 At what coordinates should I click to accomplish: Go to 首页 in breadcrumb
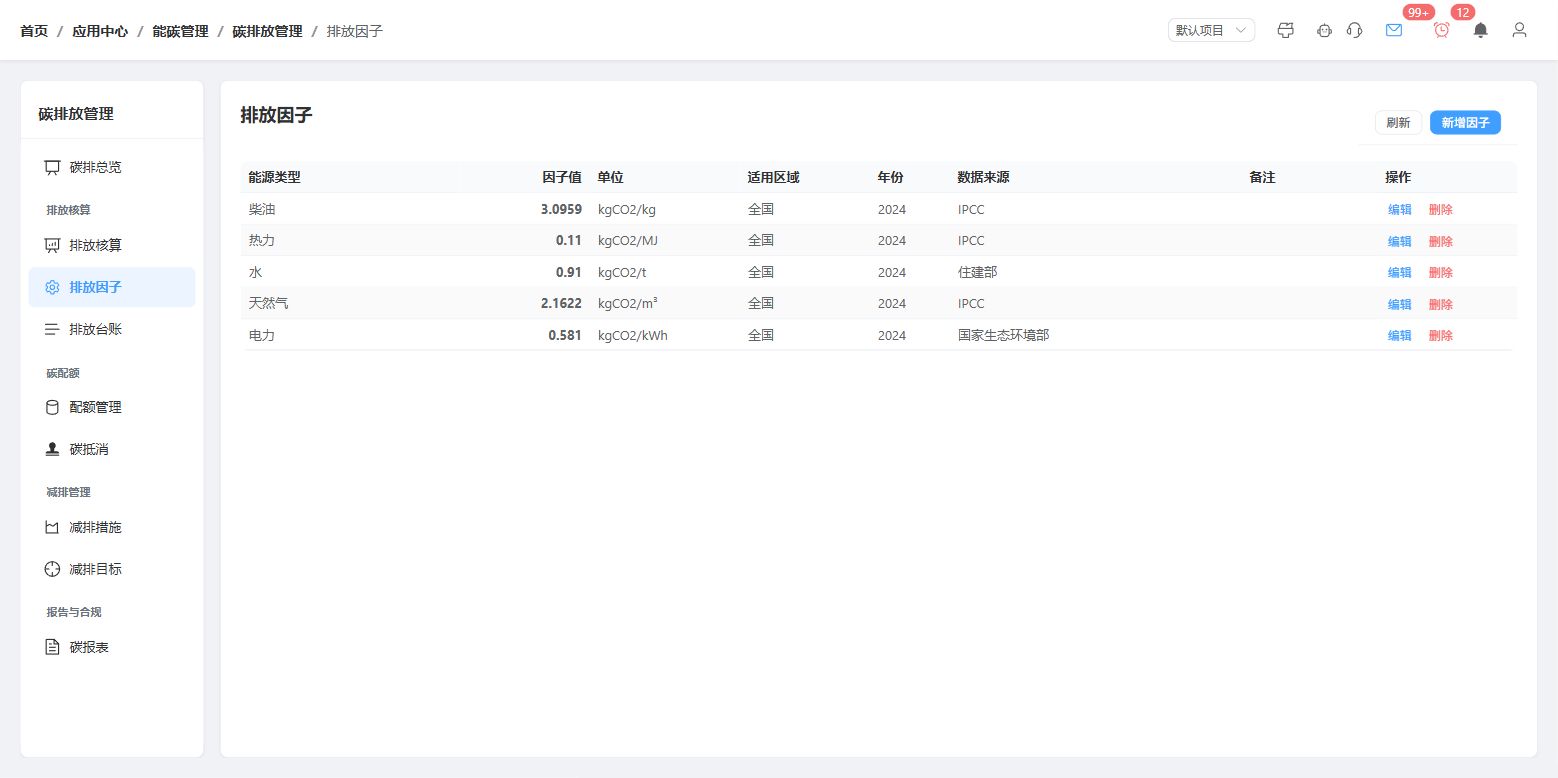click(34, 31)
